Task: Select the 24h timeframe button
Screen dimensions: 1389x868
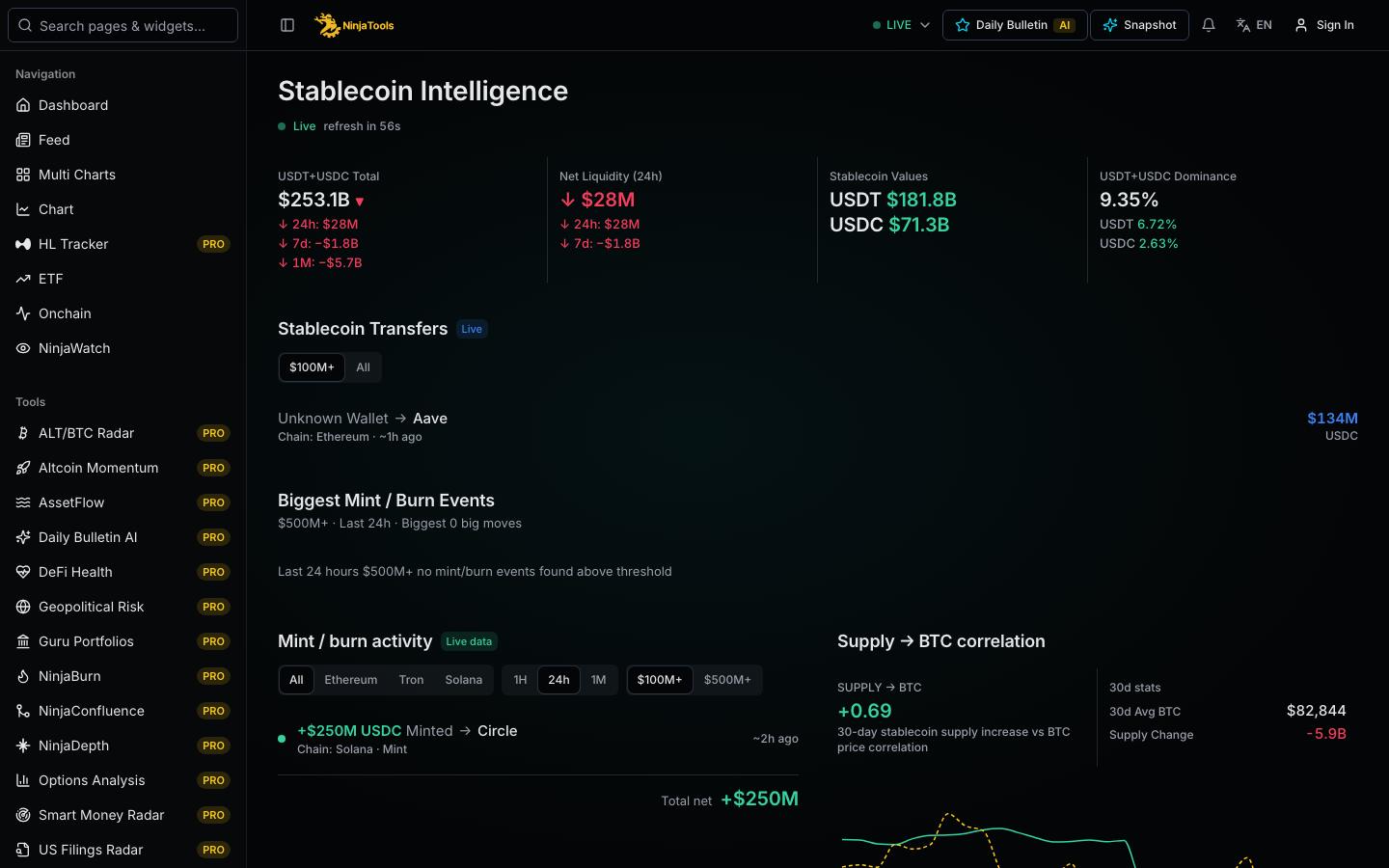Action: [558, 680]
